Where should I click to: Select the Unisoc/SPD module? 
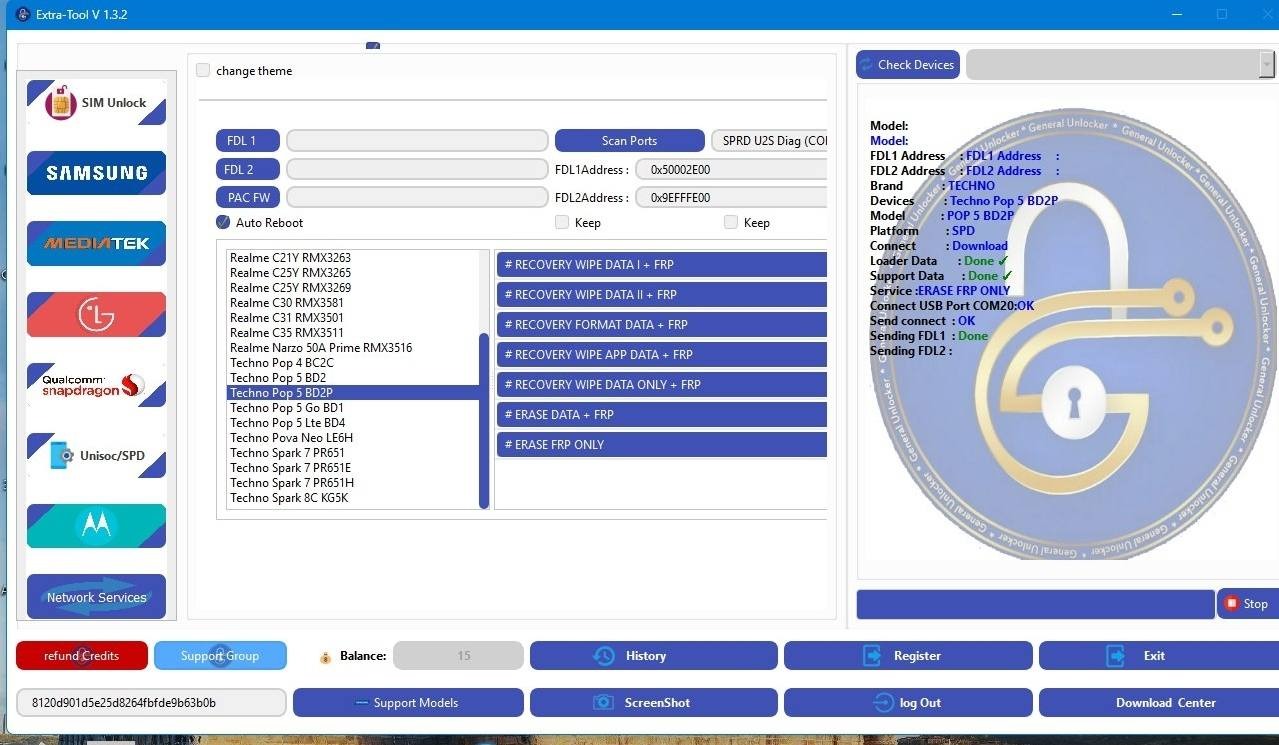(96, 456)
